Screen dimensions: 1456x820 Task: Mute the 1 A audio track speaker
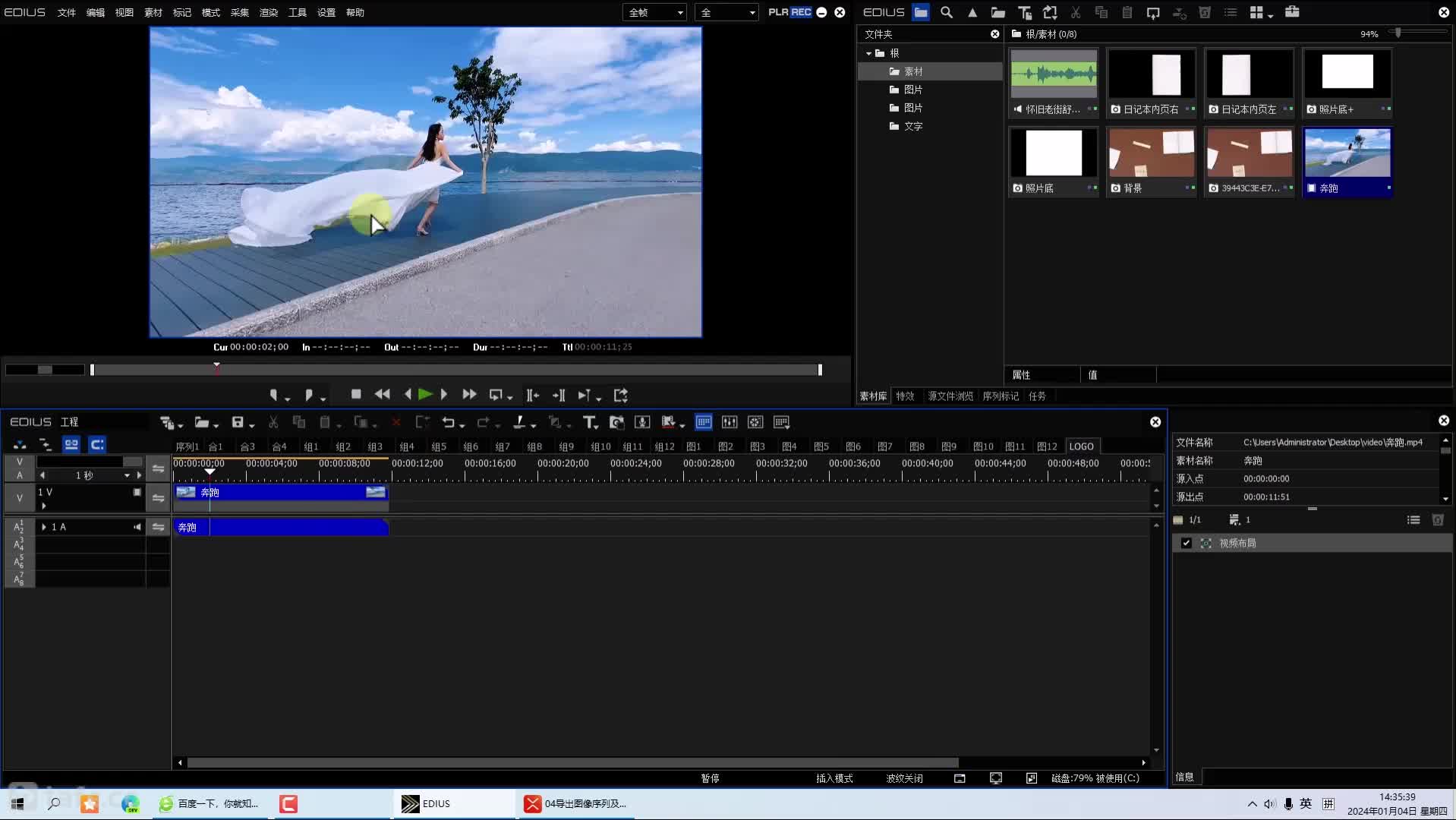tap(137, 527)
